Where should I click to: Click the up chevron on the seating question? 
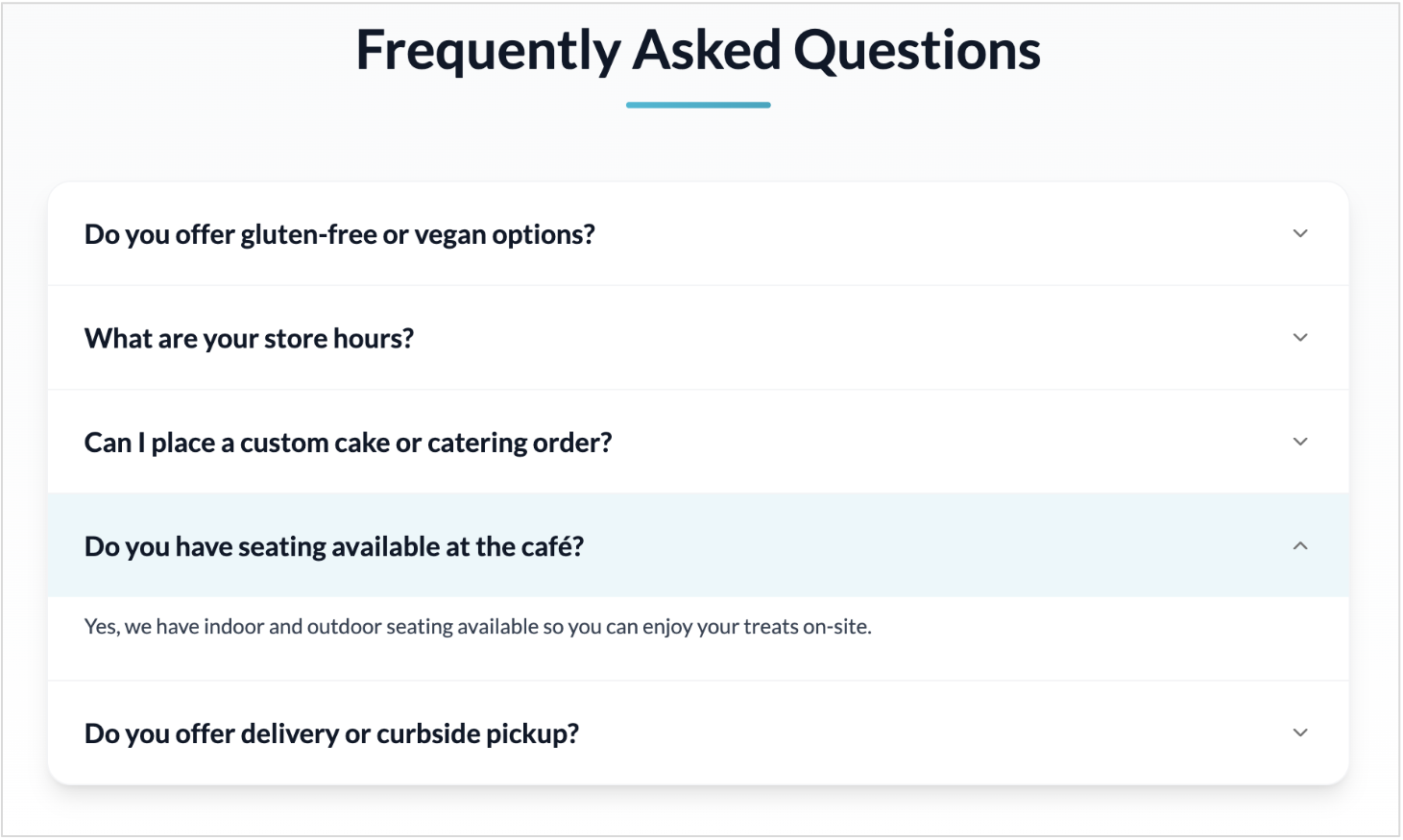[1299, 546]
